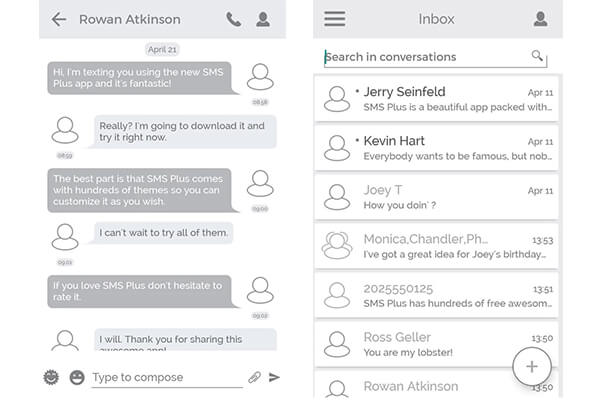Open contact profile icon in chat header
Image resolution: width=600 pixels, height=400 pixels.
point(263,19)
